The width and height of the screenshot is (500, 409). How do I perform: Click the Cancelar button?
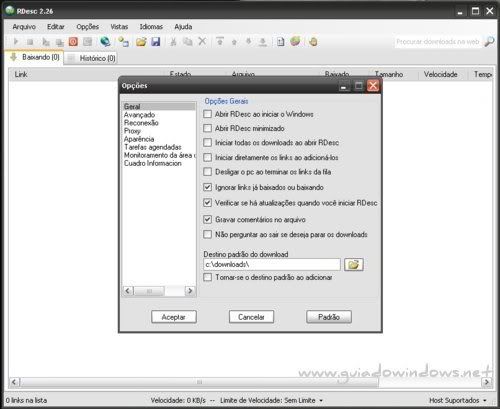click(251, 317)
